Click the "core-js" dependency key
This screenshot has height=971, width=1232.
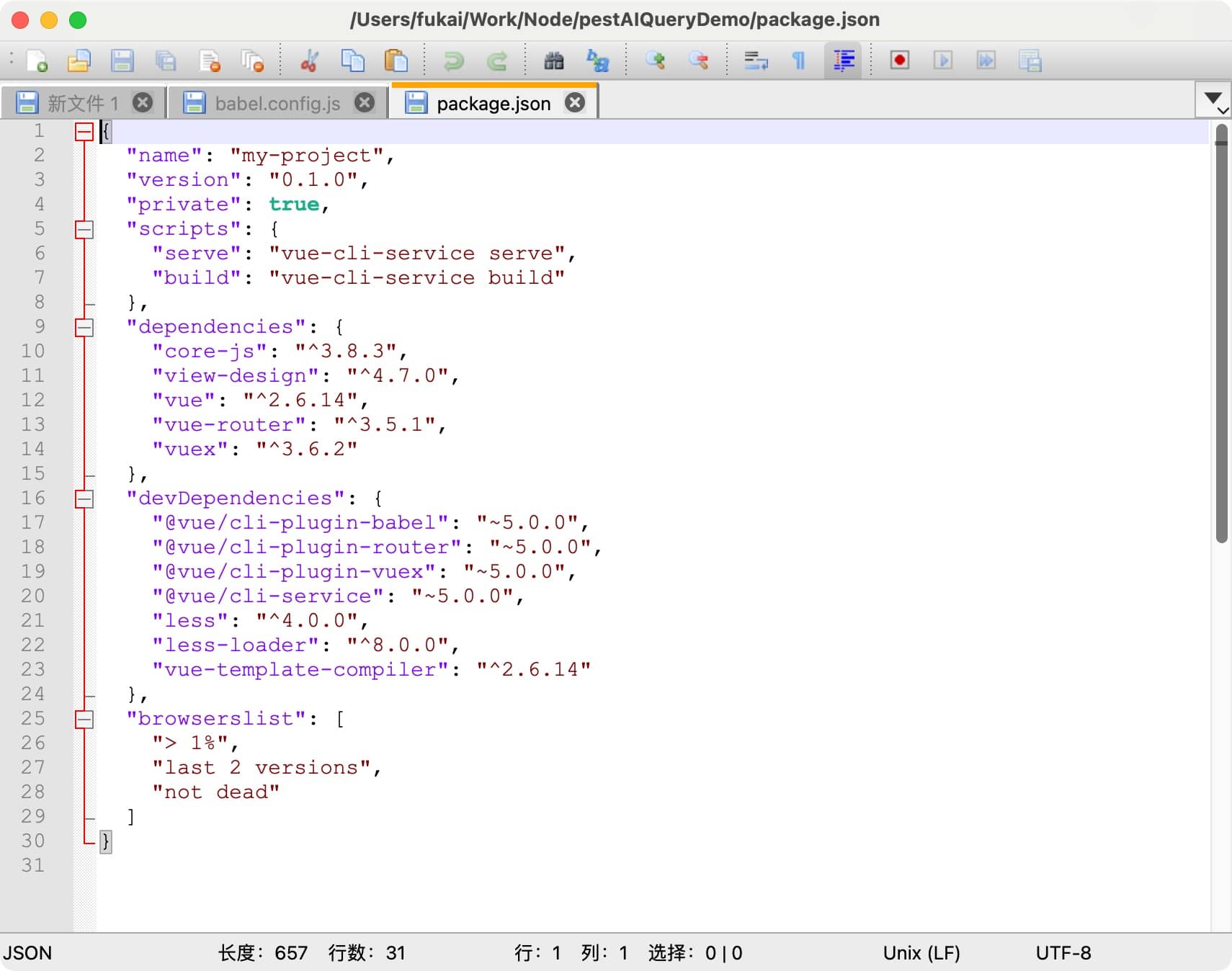click(210, 352)
